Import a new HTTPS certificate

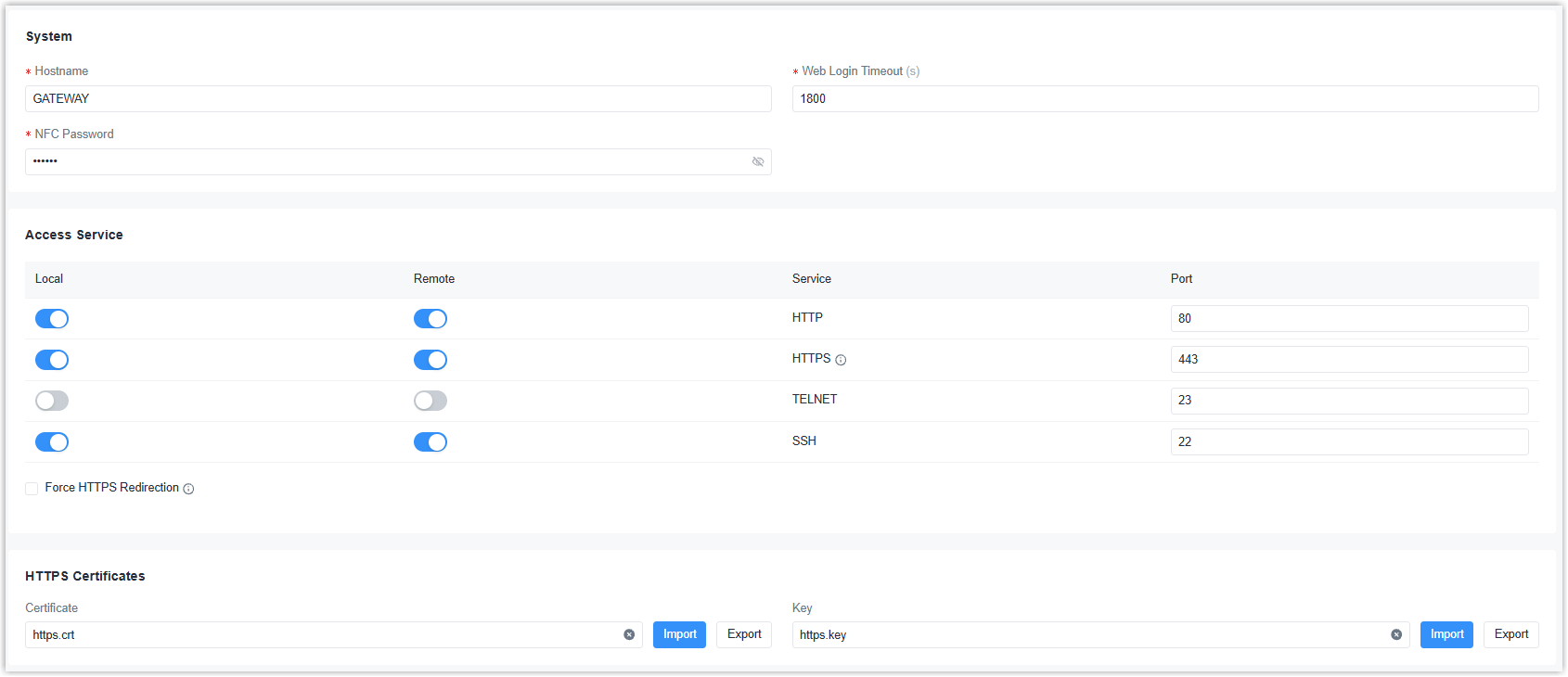point(679,635)
